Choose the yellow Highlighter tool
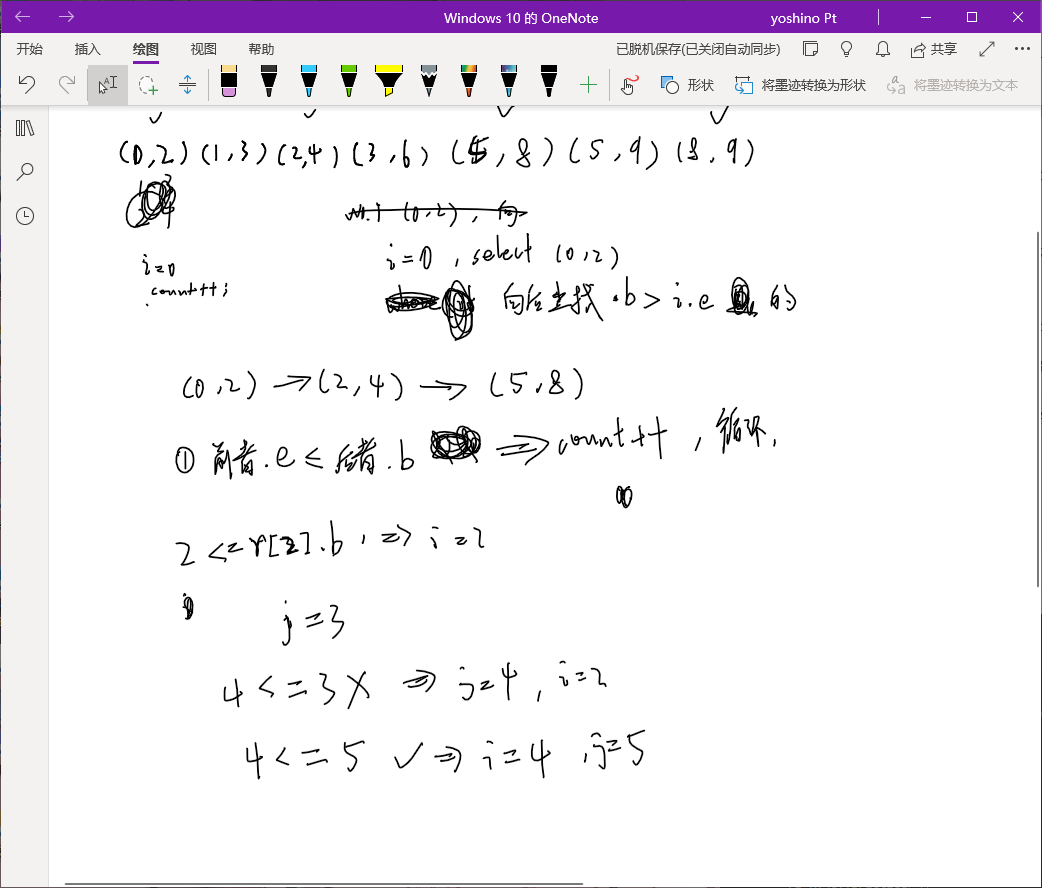 [x=388, y=84]
